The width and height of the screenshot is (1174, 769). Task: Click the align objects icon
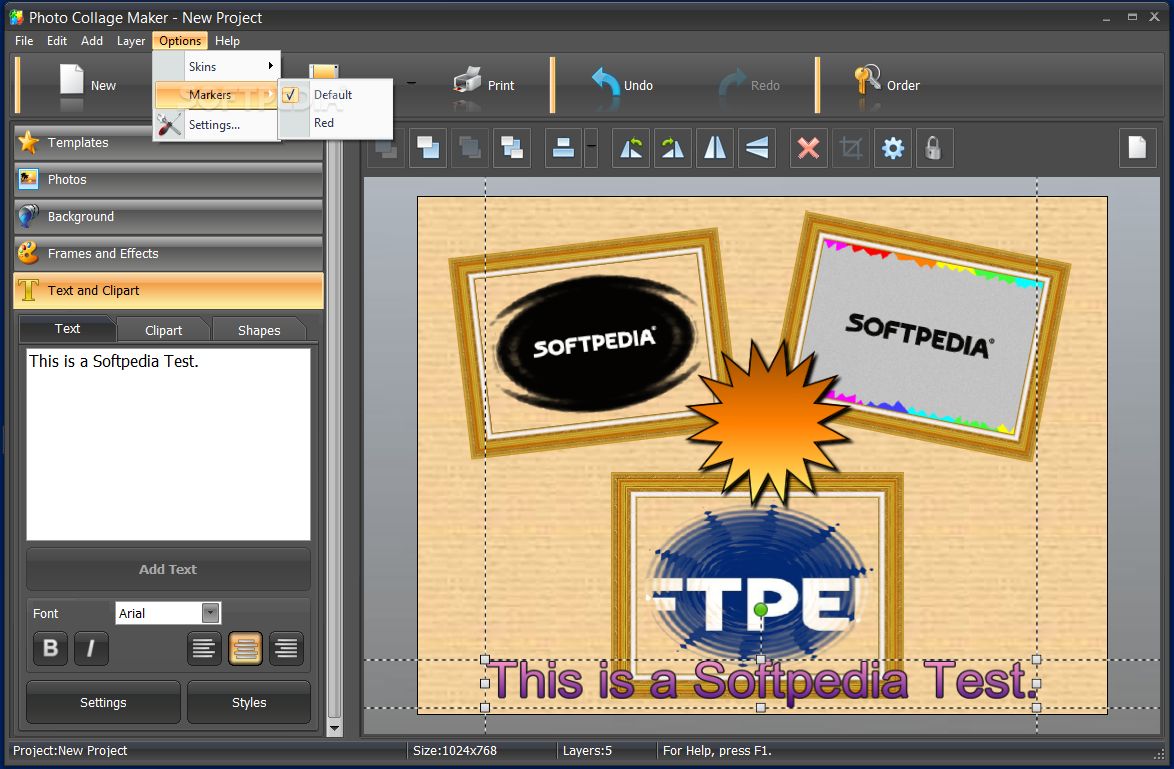coord(563,148)
